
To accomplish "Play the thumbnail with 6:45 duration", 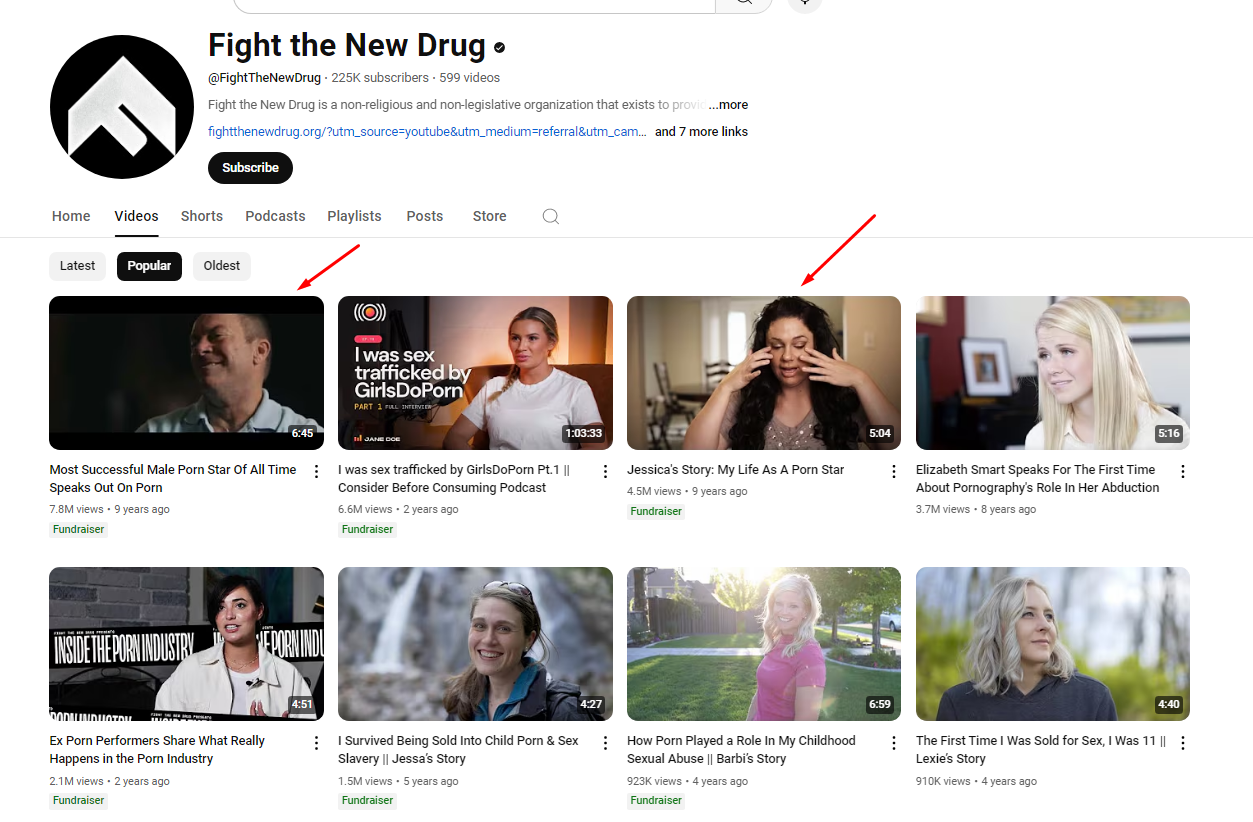I will click(x=186, y=373).
